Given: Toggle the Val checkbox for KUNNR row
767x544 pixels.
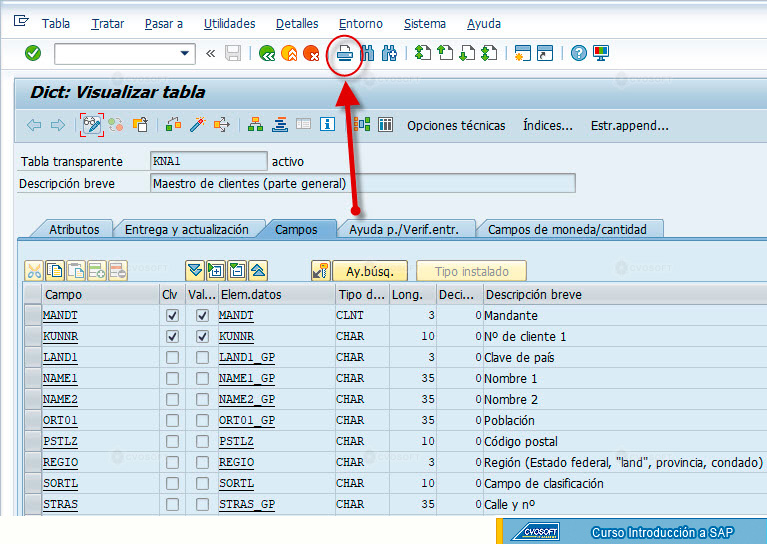Looking at the screenshot, I should pos(203,337).
